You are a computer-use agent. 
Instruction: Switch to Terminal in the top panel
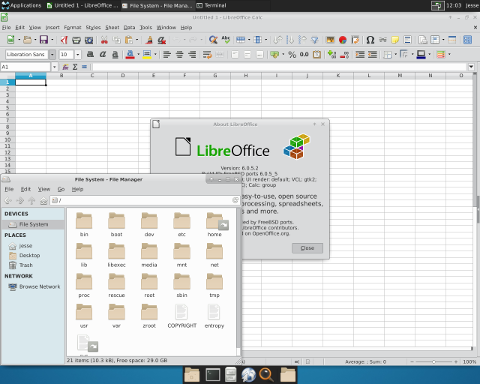pyautogui.click(x=212, y=5)
